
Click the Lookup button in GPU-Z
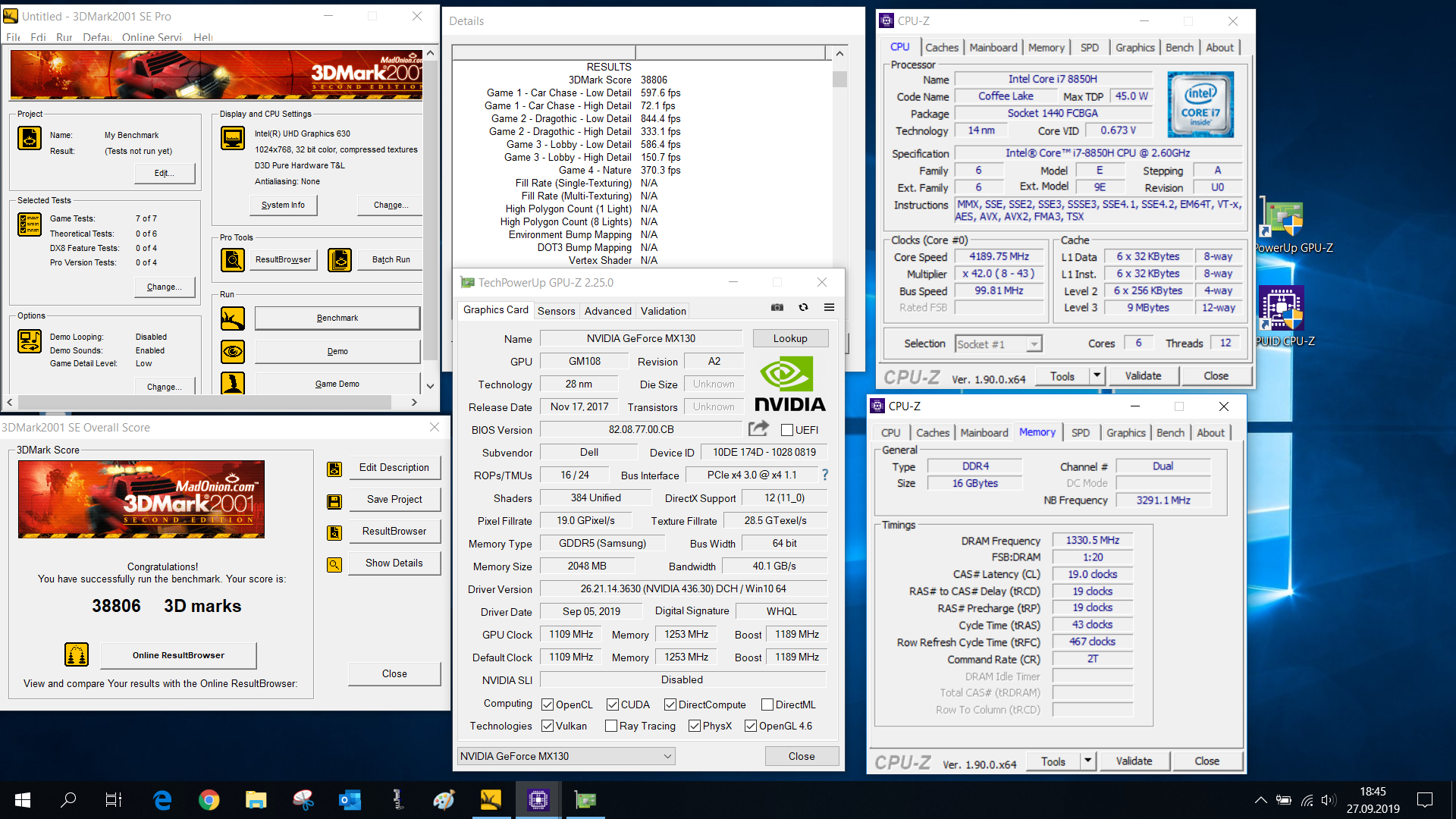(x=790, y=338)
